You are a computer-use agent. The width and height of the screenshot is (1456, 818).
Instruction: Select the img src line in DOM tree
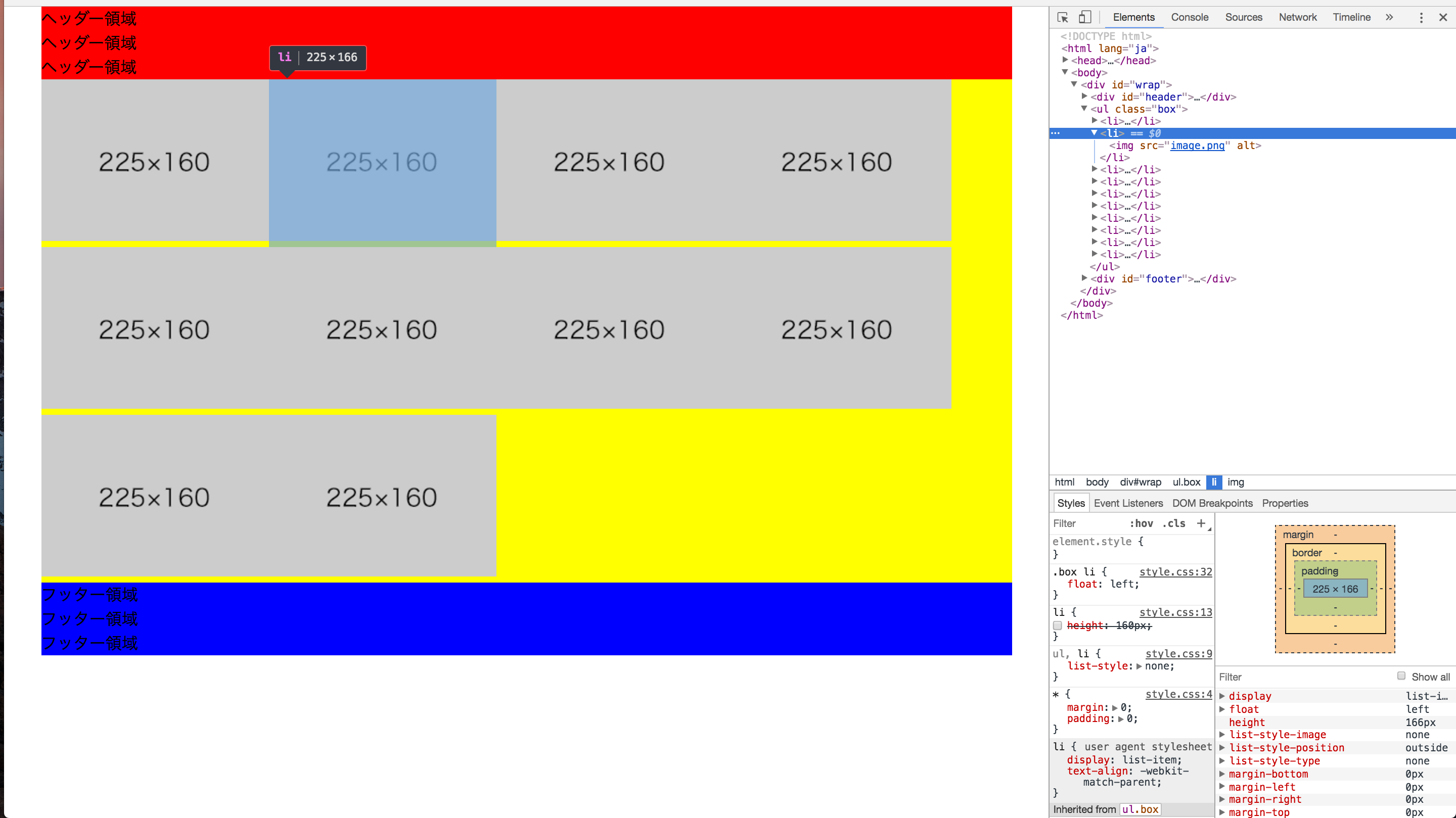(x=1185, y=145)
